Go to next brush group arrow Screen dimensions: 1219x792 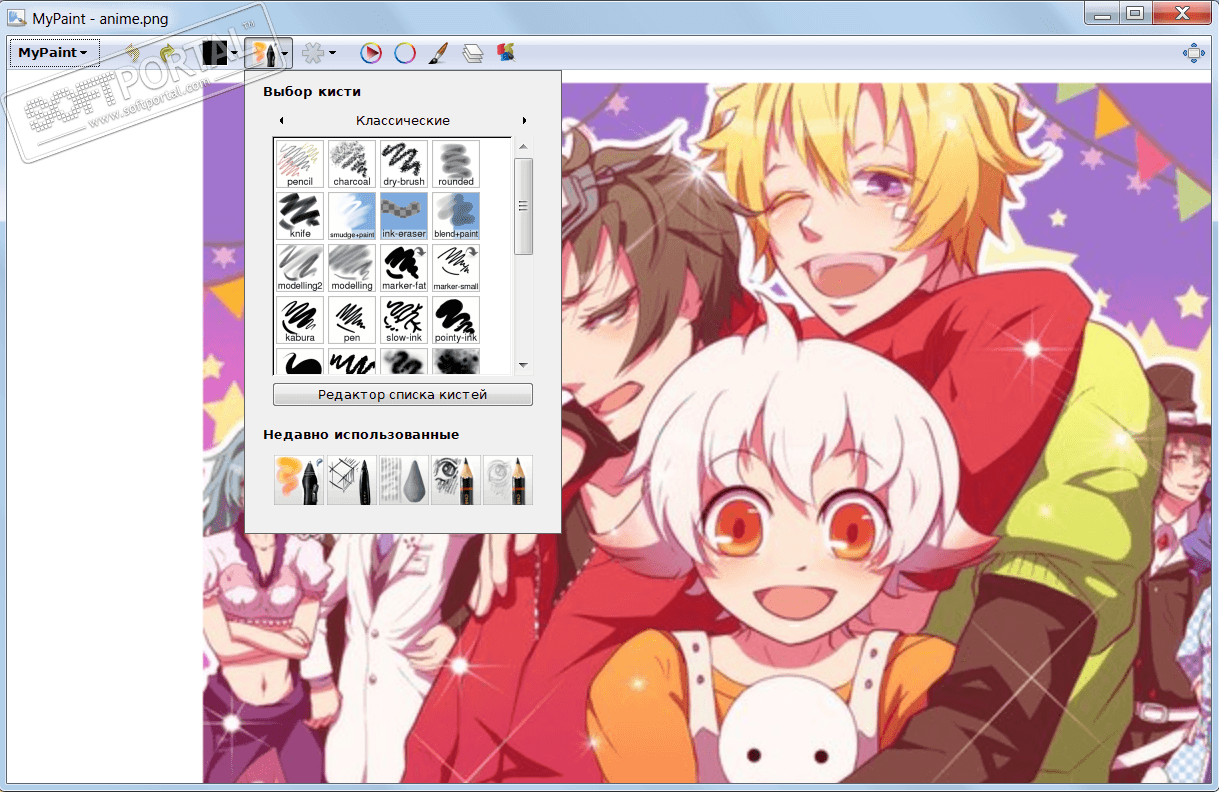525,121
